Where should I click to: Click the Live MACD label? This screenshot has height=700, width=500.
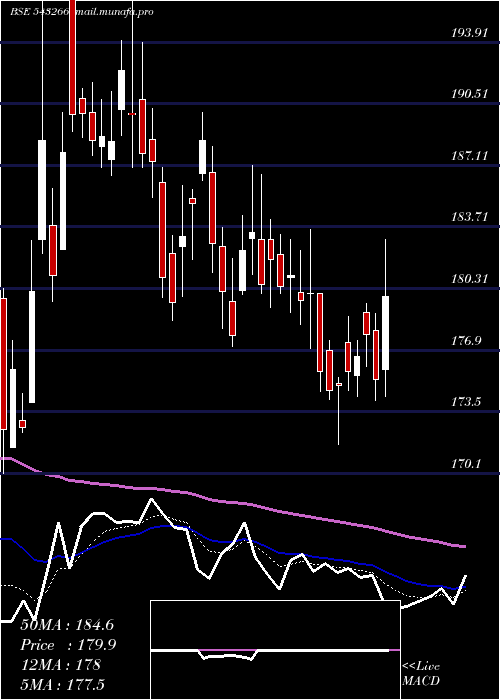click(x=421, y=673)
